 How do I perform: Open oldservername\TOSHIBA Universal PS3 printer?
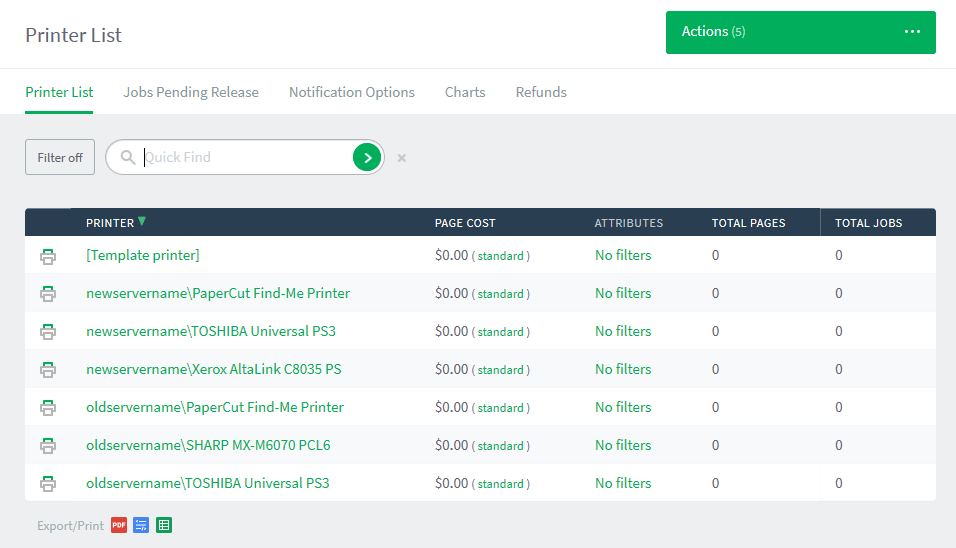[208, 484]
